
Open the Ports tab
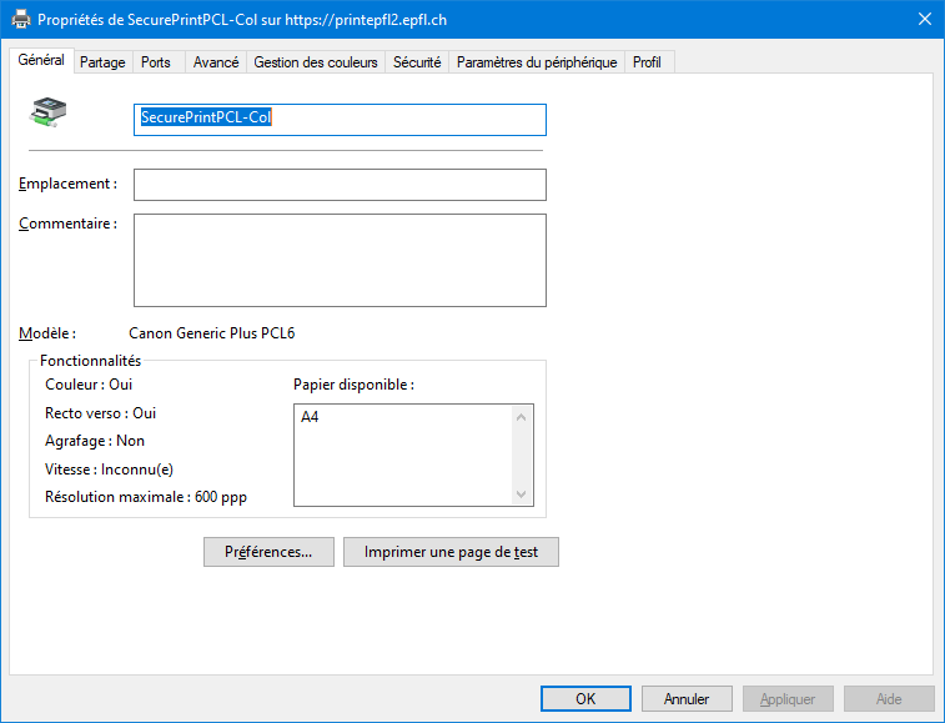[156, 62]
